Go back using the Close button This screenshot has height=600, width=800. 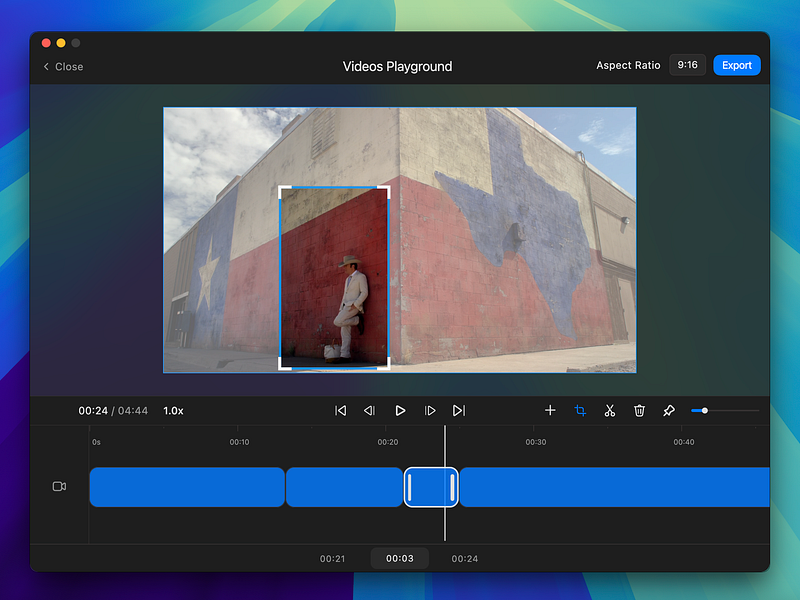coord(63,66)
